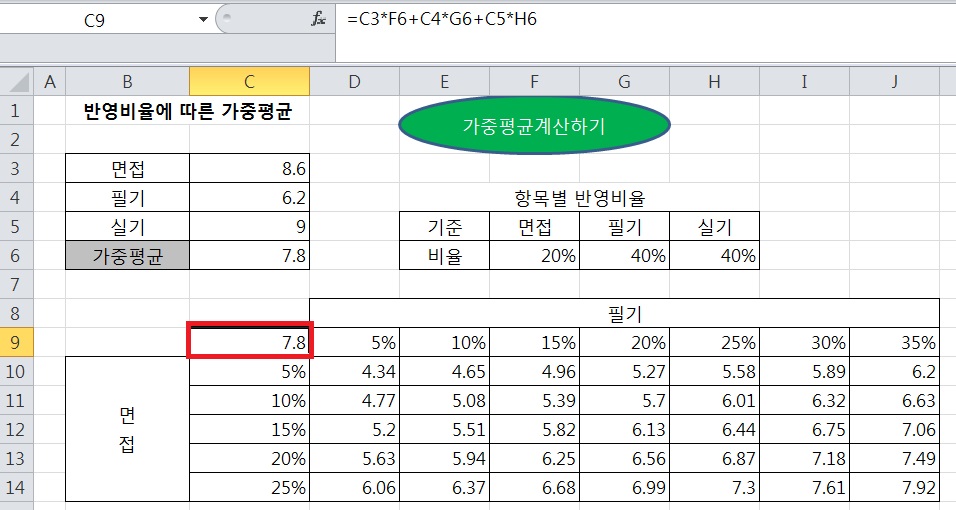Select row 9 header
956x510 pixels.
16,342
